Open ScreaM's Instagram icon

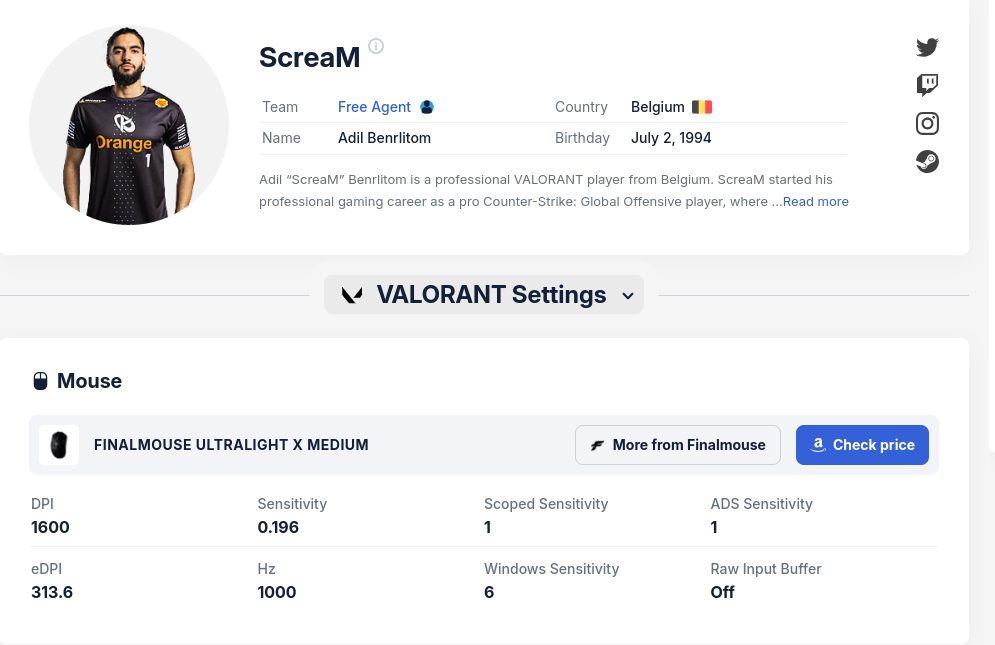[927, 124]
